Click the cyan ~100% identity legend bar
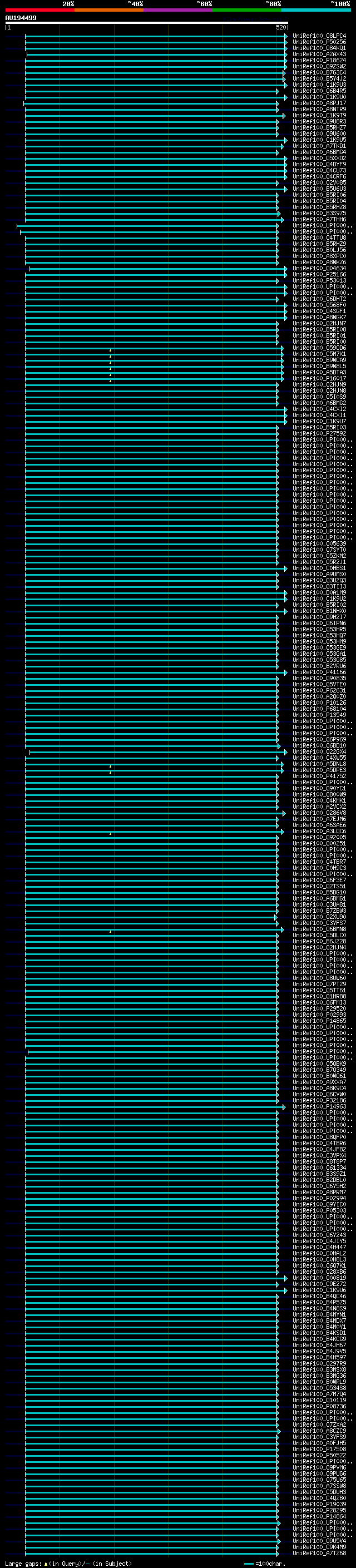 pos(315,10)
